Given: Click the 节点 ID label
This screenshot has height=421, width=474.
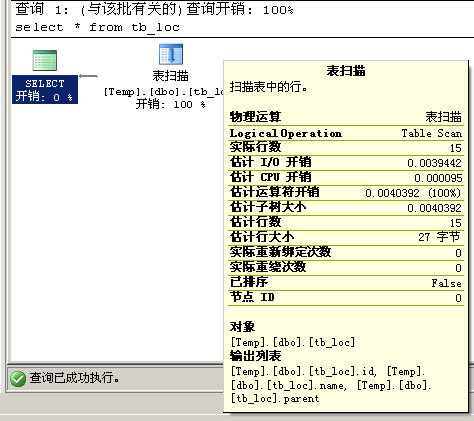Looking at the screenshot, I should coord(252,297).
